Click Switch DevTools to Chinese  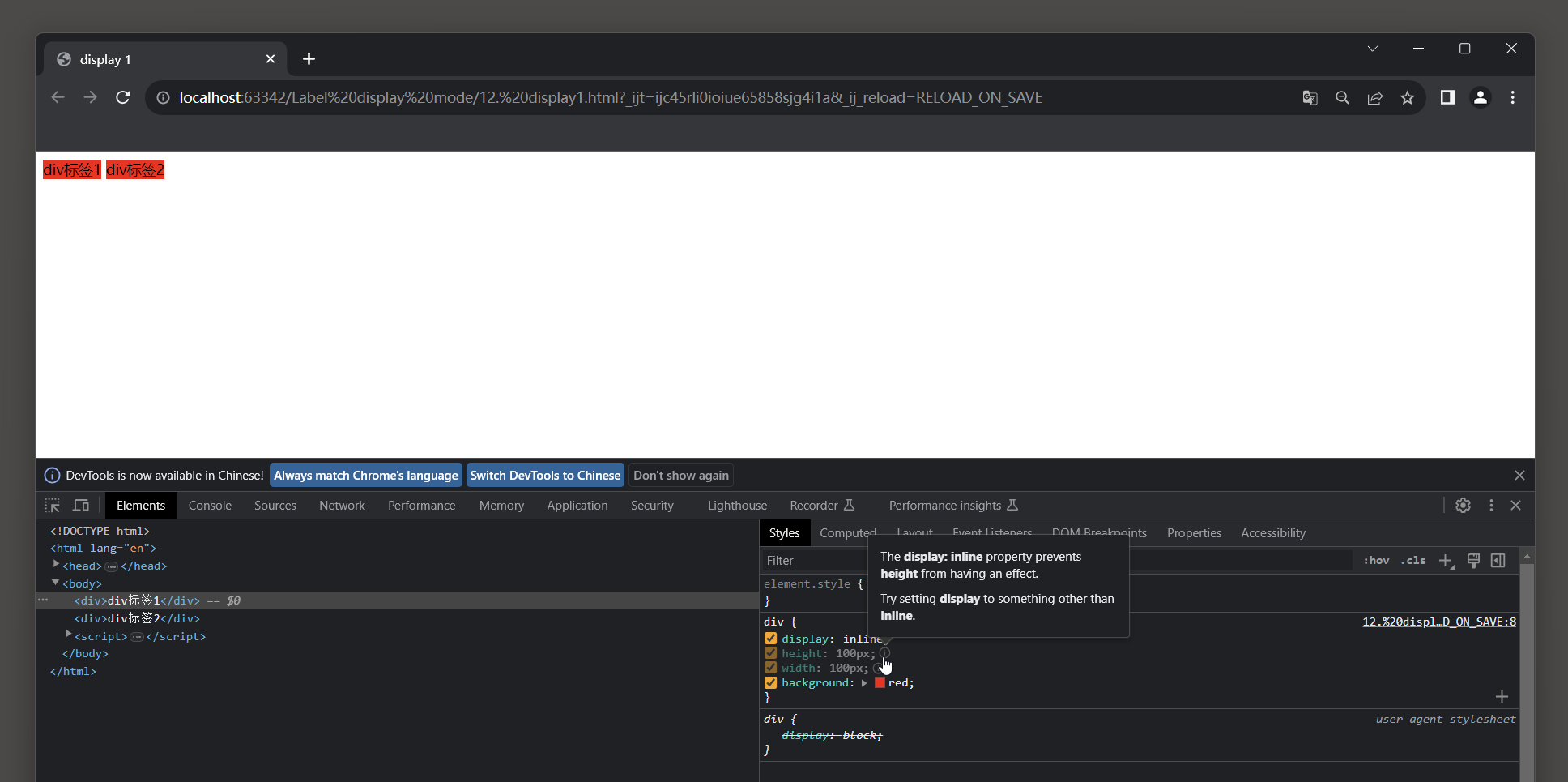545,476
